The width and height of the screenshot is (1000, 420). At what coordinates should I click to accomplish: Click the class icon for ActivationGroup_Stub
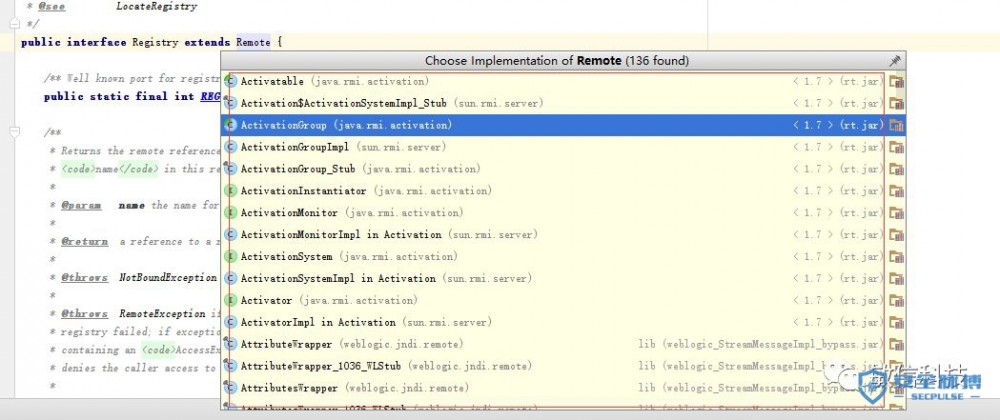click(230, 169)
